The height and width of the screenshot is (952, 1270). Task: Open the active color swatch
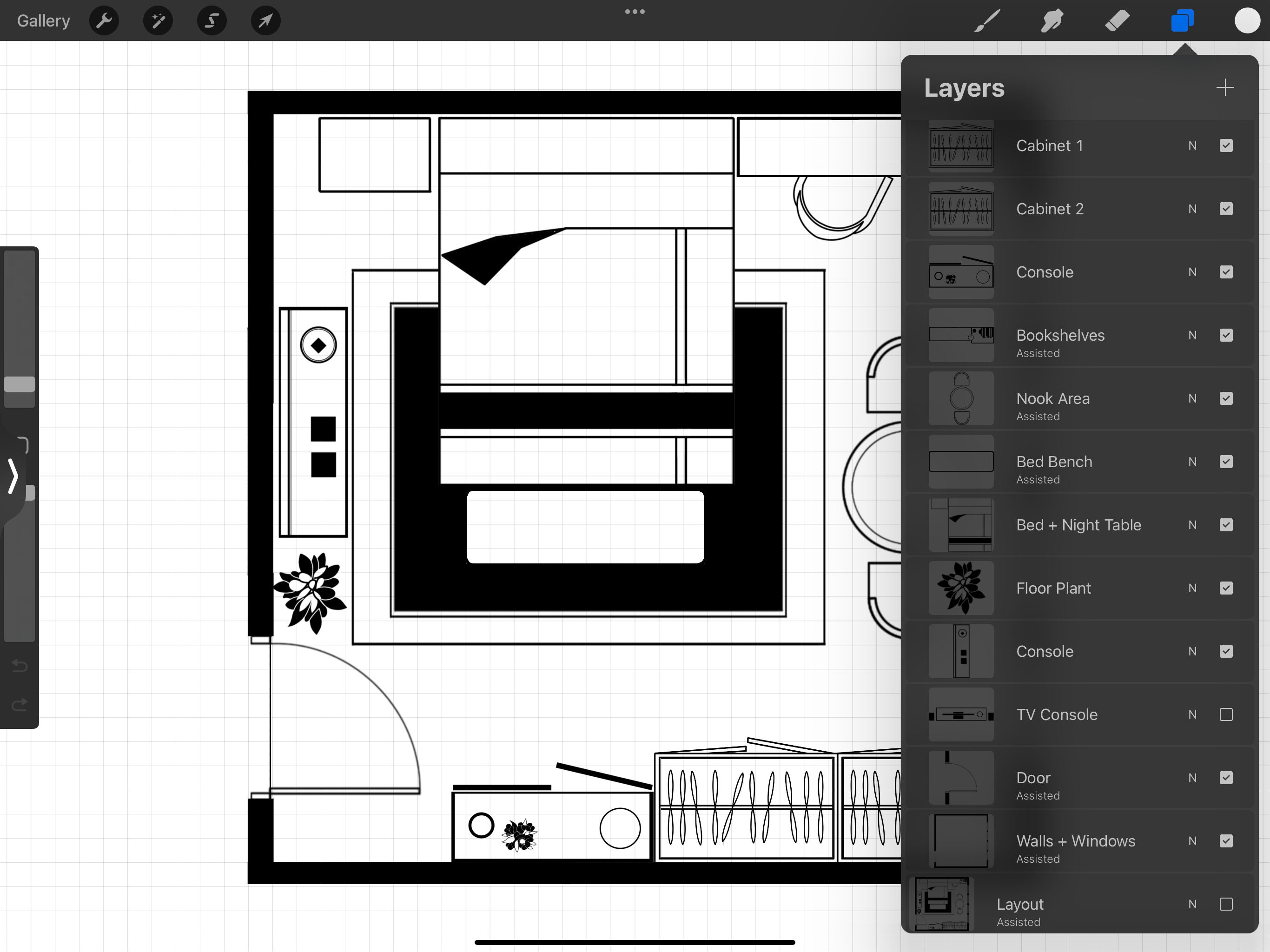1247,20
